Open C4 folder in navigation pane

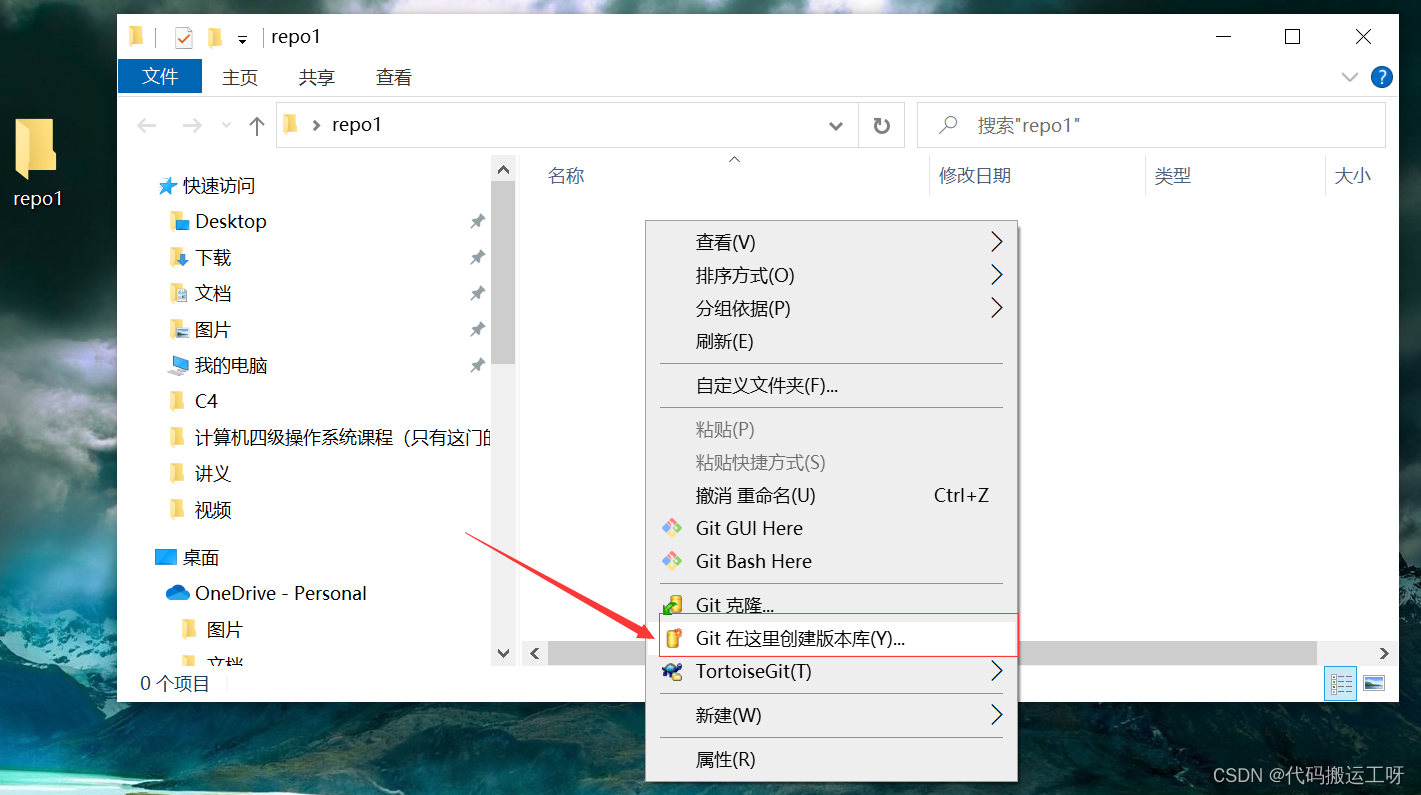click(x=206, y=401)
